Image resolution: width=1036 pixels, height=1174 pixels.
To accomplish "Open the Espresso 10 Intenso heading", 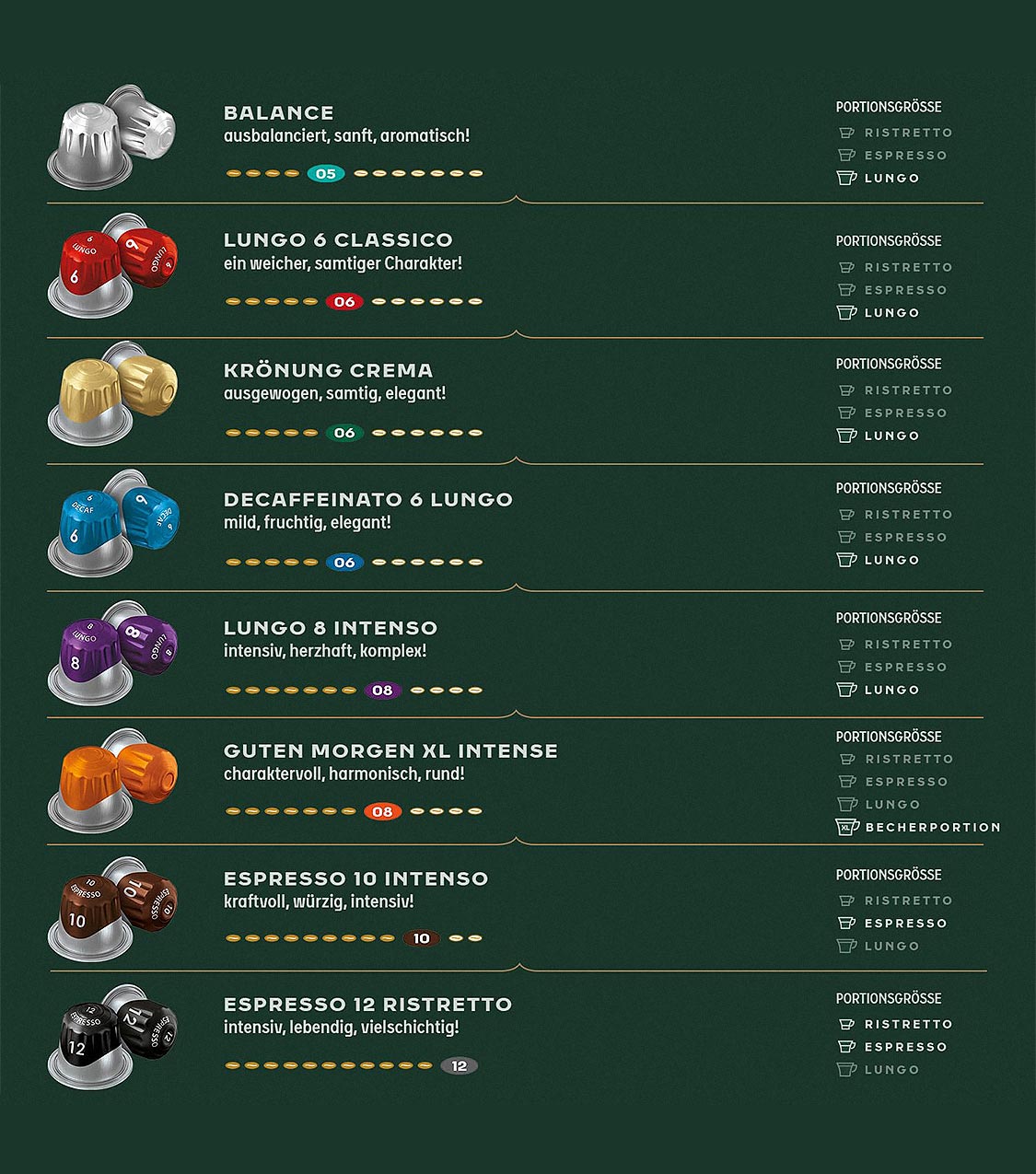I will point(355,878).
